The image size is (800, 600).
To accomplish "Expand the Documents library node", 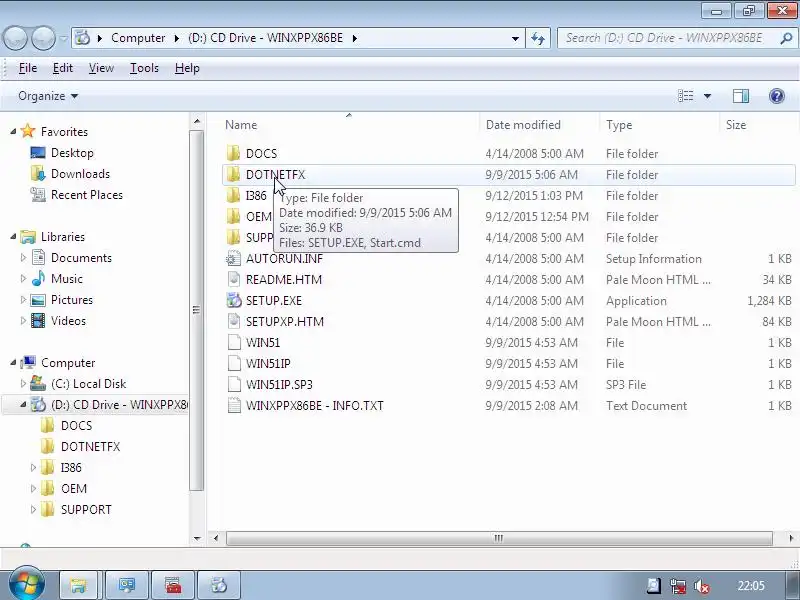I will click(x=23, y=258).
